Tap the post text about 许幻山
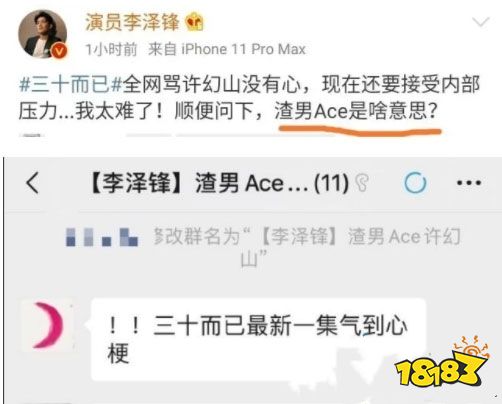This screenshot has width=502, height=404. click(249, 98)
